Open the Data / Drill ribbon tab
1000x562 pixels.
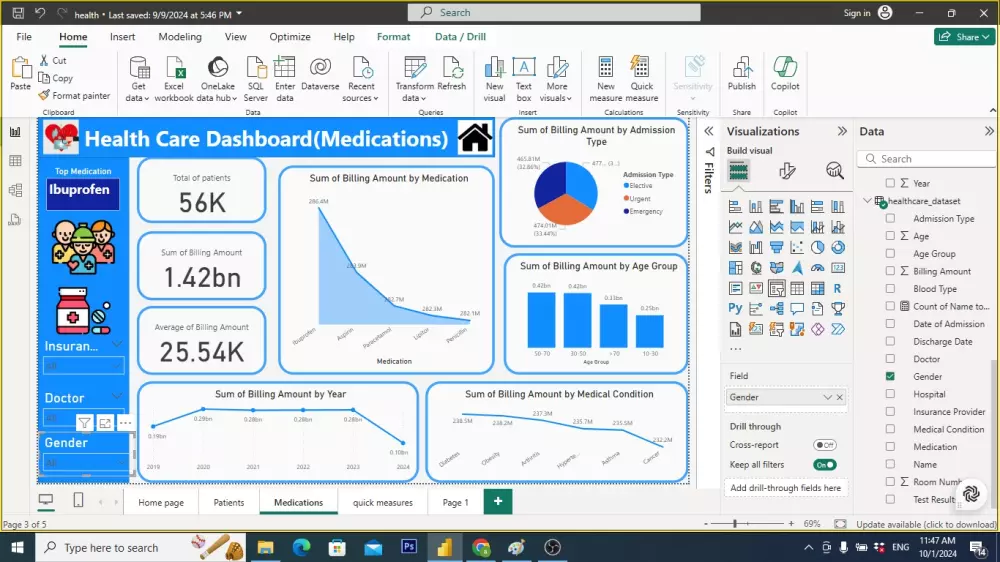tap(460, 36)
